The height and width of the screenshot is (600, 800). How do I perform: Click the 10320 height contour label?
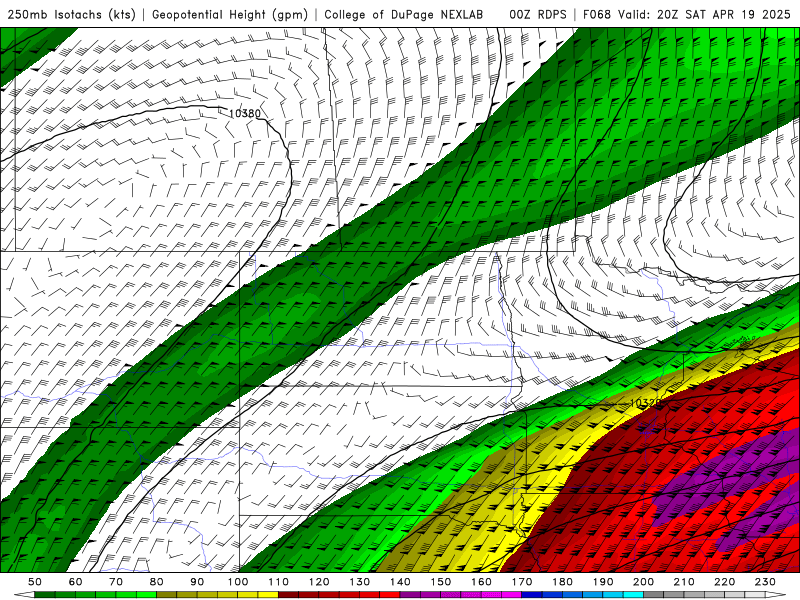click(x=645, y=403)
